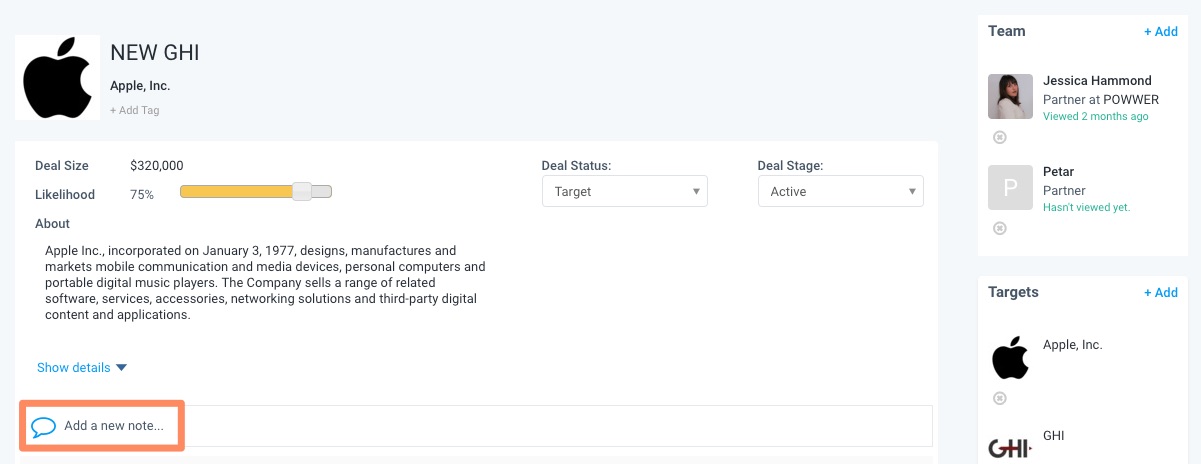Open the GHI target name

tap(1054, 436)
